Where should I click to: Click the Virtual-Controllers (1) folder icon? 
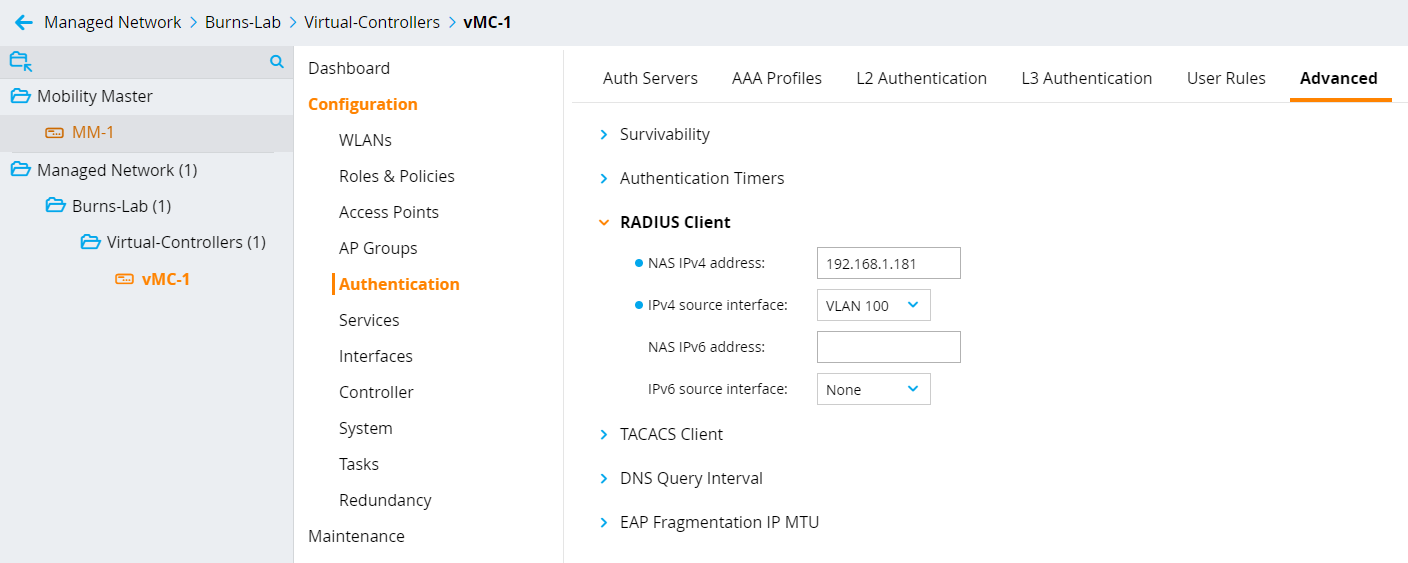(x=91, y=242)
